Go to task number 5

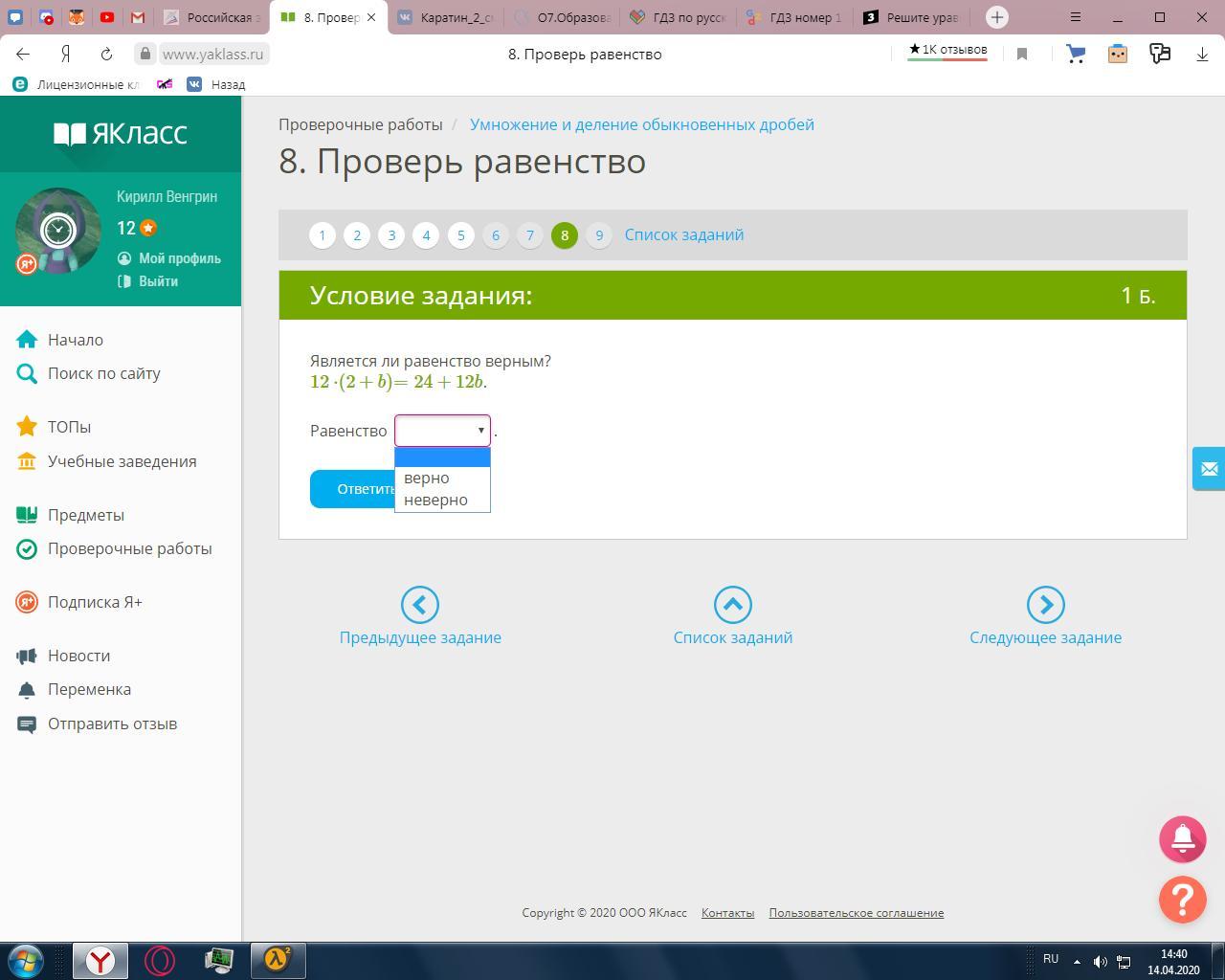pyautogui.click(x=461, y=235)
